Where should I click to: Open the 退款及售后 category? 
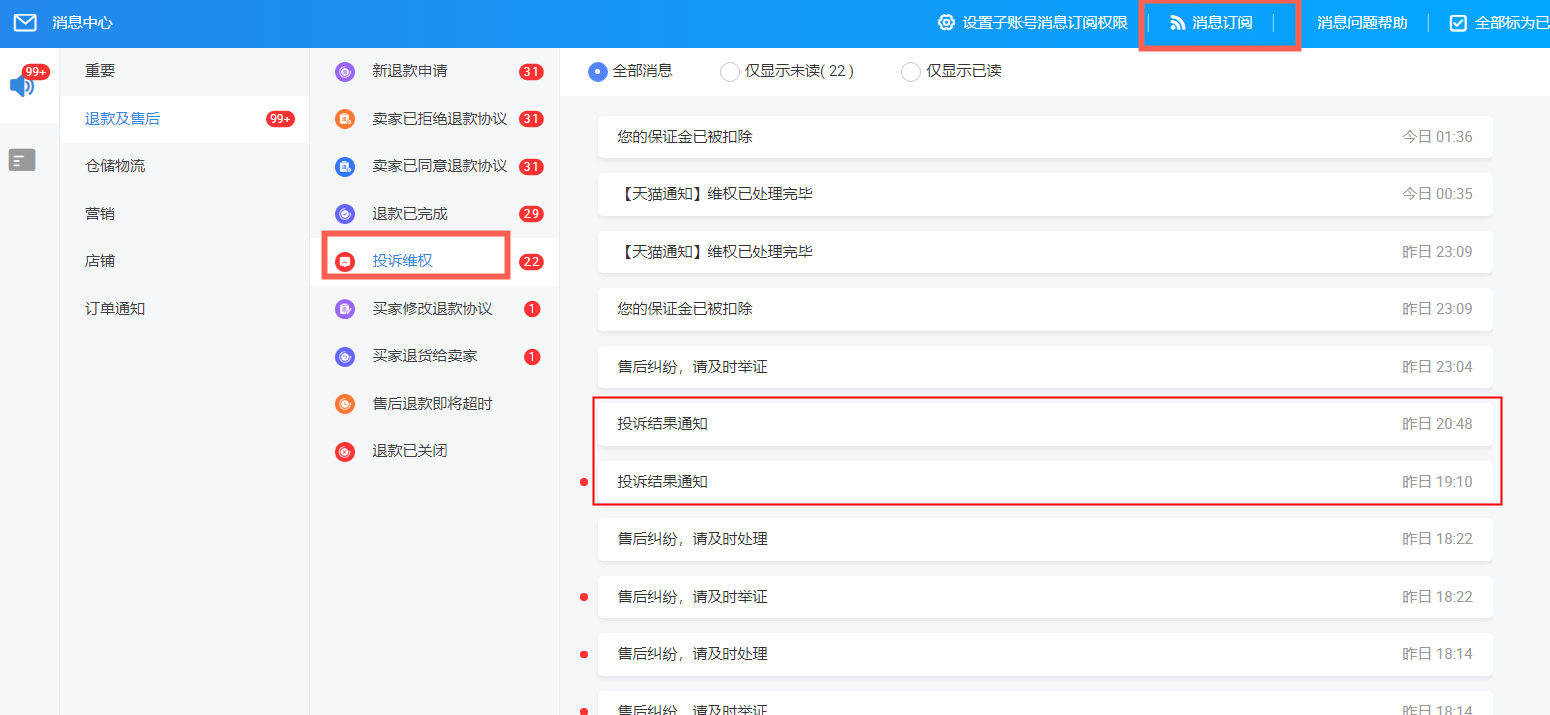184,119
